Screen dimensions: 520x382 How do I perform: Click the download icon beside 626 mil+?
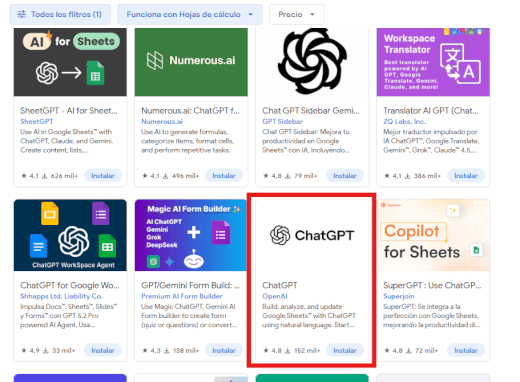click(44, 176)
